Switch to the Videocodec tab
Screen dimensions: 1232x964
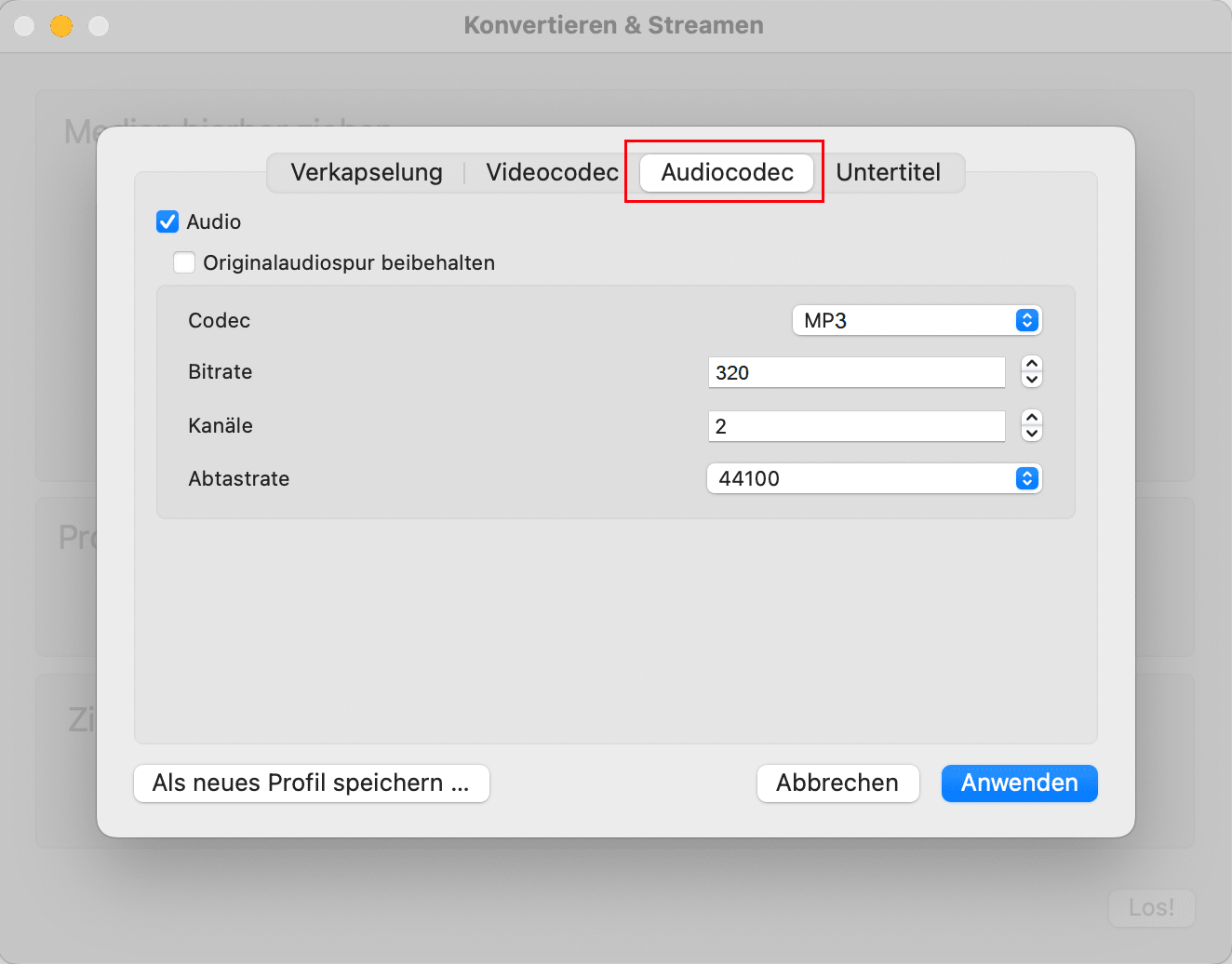point(552,172)
